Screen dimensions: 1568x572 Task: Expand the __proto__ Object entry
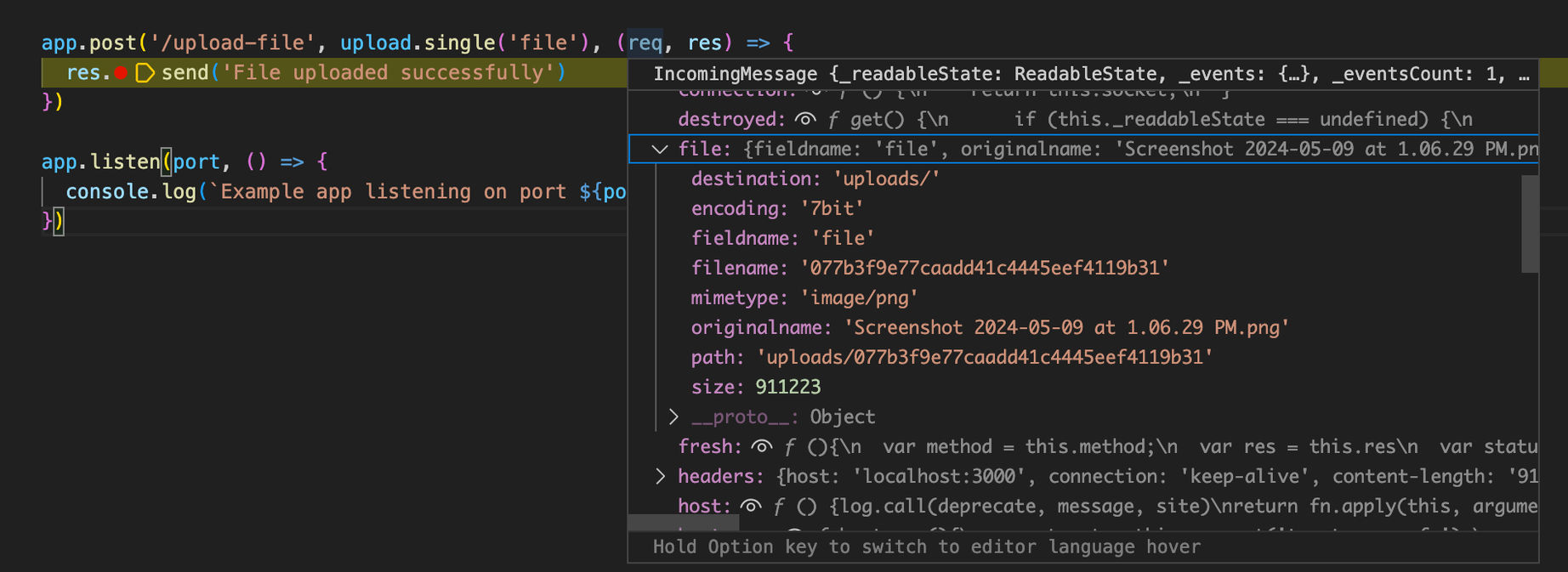(673, 416)
